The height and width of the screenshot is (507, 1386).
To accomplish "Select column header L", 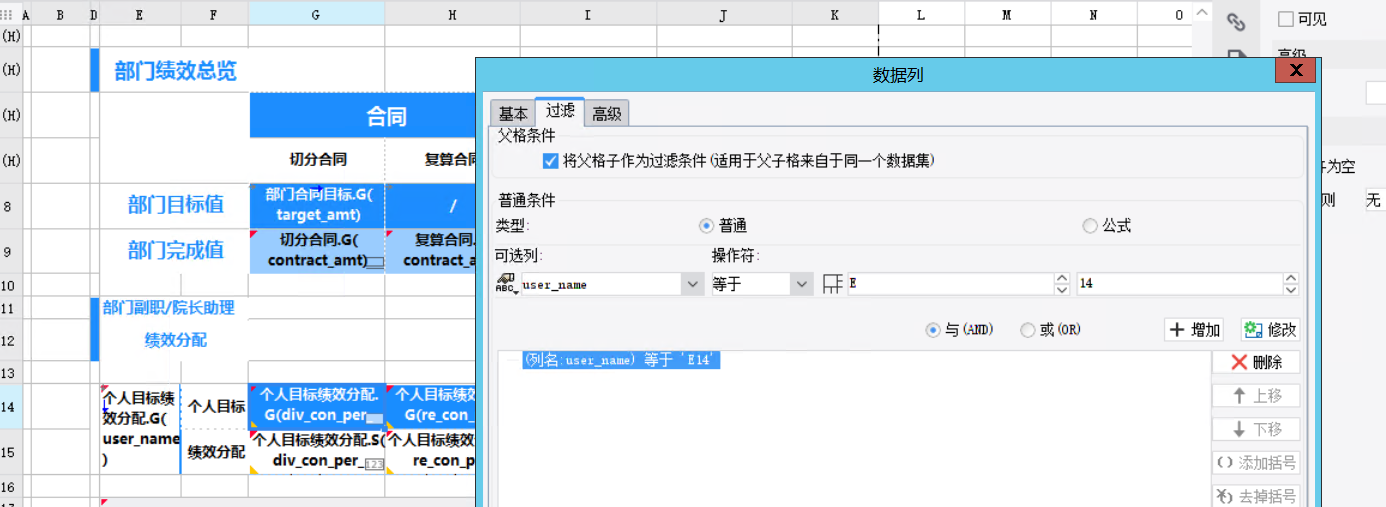I will 921,13.
